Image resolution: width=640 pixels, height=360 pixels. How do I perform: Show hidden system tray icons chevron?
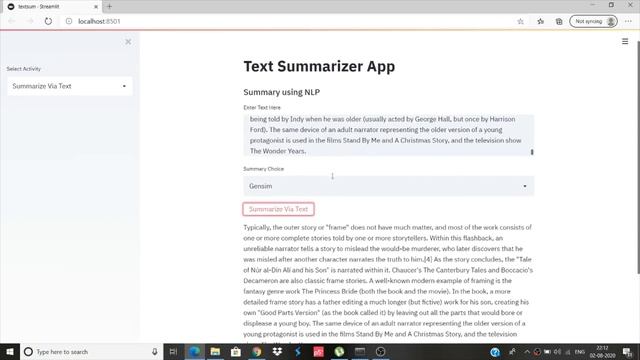click(x=527, y=352)
